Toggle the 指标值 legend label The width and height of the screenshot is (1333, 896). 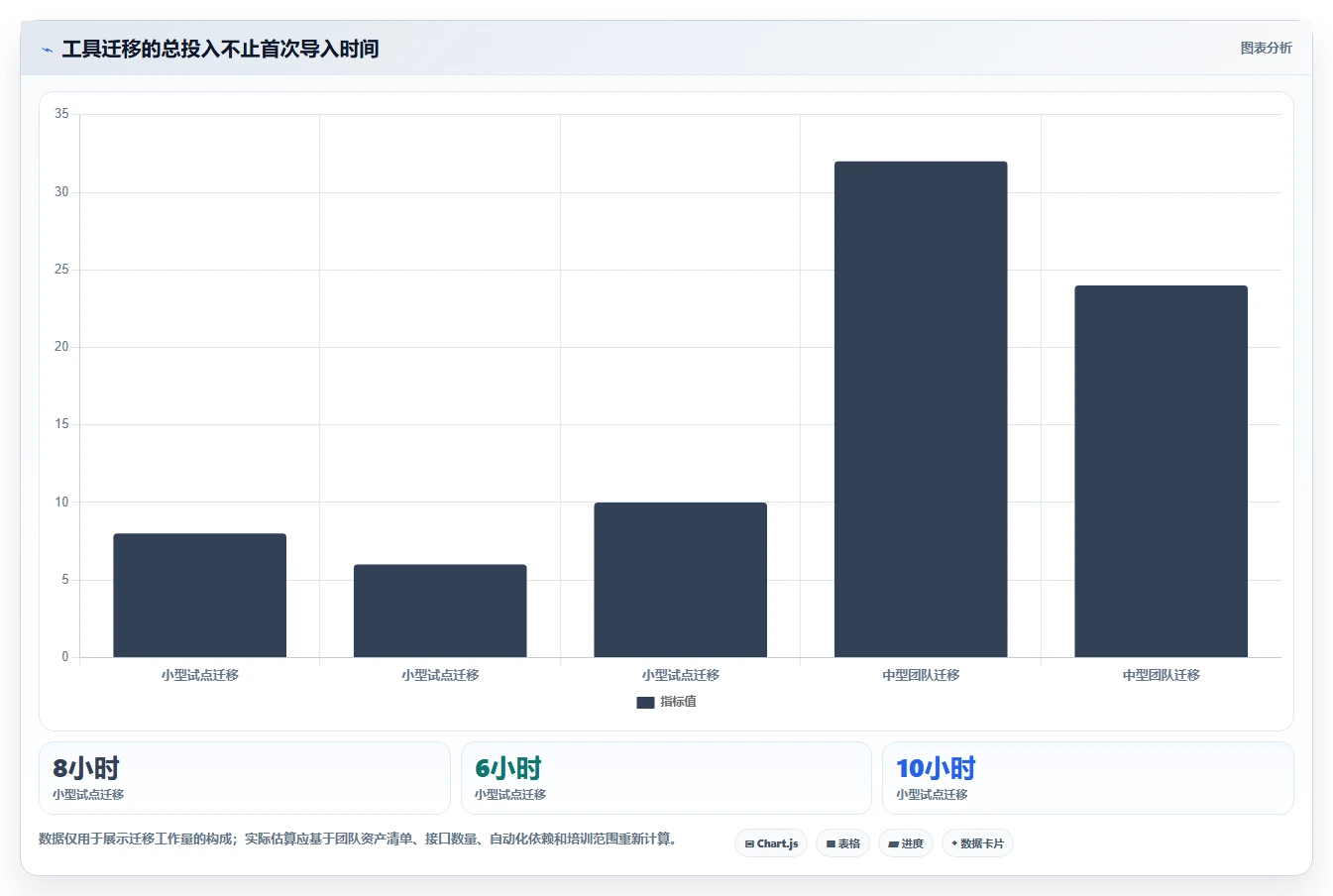(x=679, y=702)
